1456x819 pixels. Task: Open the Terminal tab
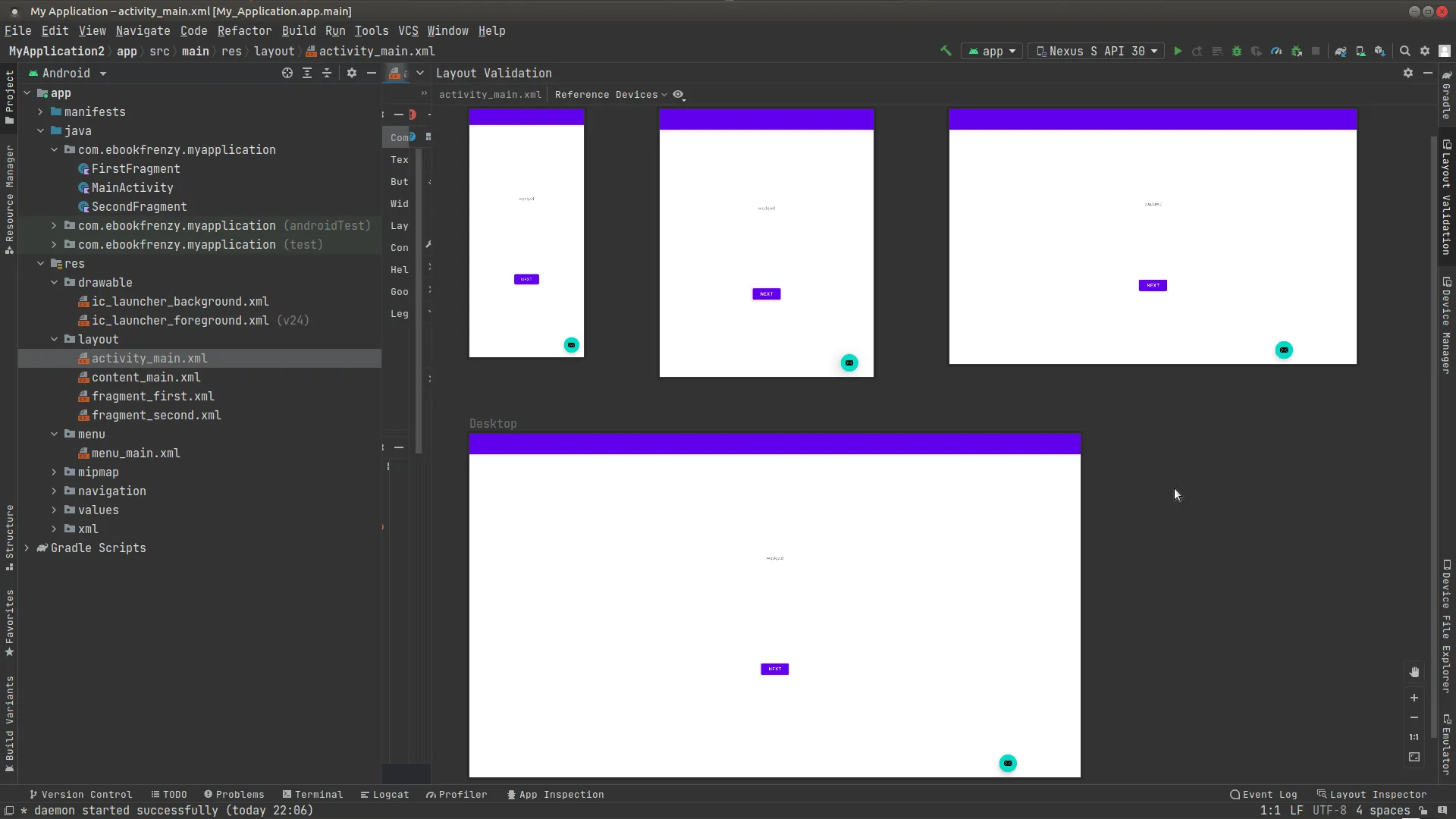[312, 794]
